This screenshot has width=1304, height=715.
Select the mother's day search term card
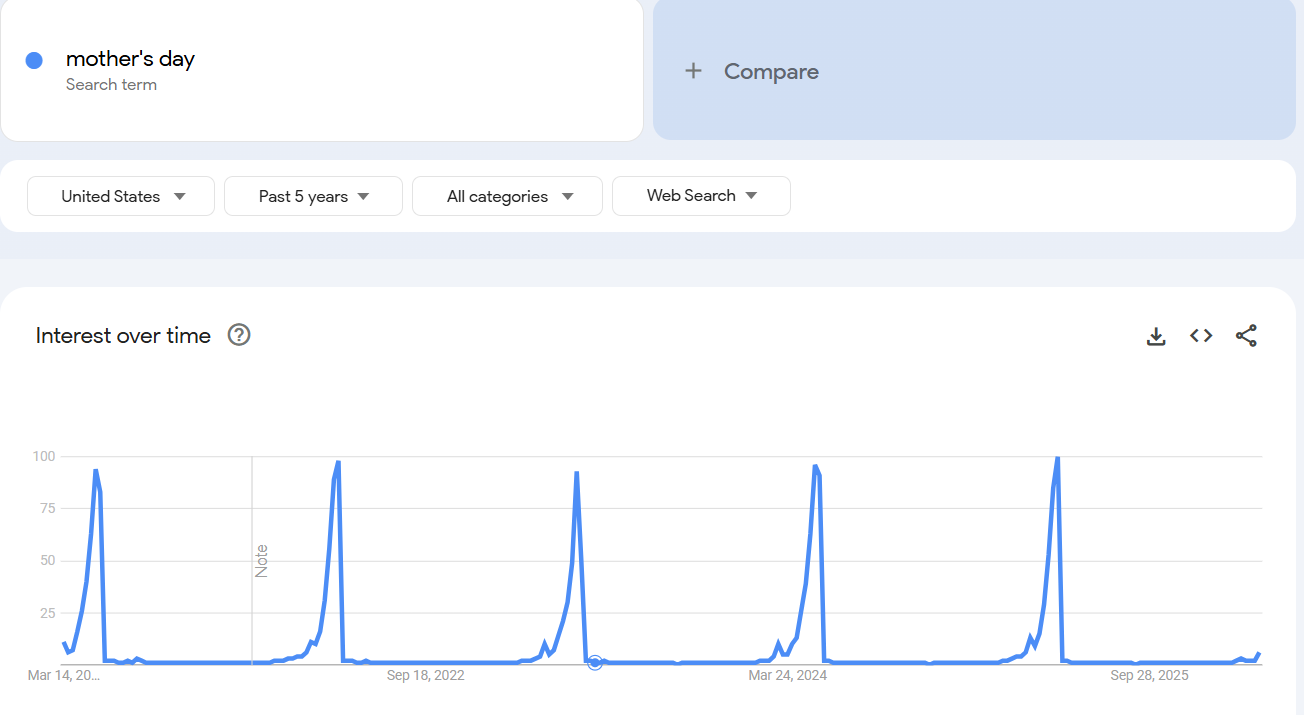pyautogui.click(x=322, y=70)
